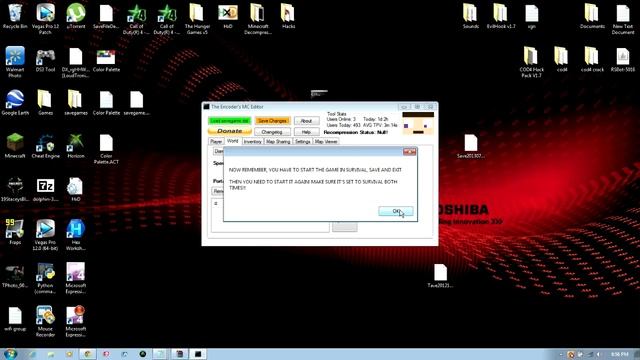Open the Settings tab in MC Editor

tap(302, 141)
